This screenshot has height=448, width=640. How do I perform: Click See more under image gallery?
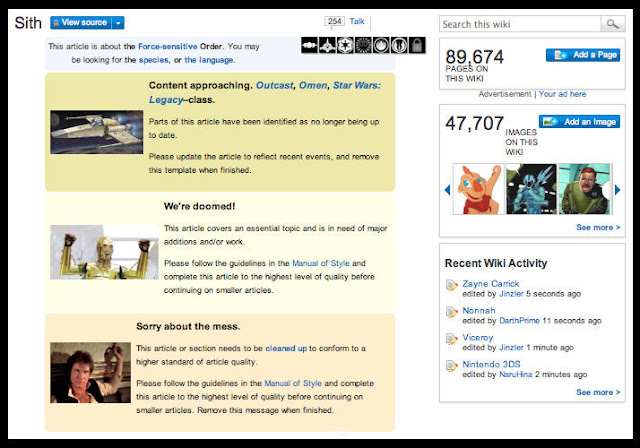pyautogui.click(x=598, y=227)
